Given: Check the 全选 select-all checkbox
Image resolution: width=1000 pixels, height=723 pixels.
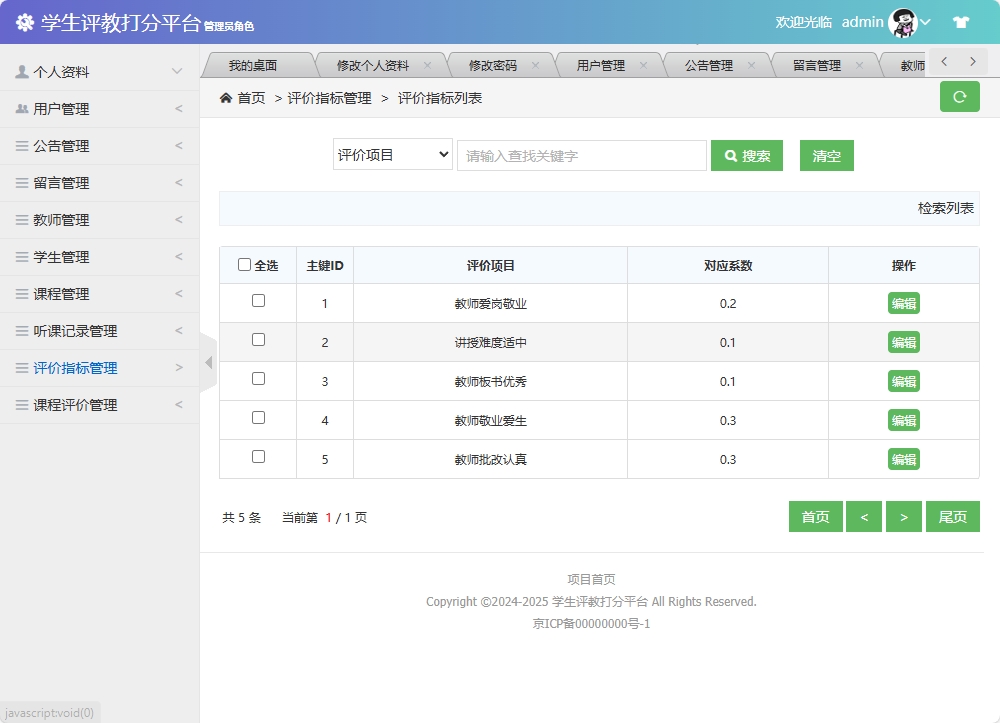Looking at the screenshot, I should click(x=244, y=263).
